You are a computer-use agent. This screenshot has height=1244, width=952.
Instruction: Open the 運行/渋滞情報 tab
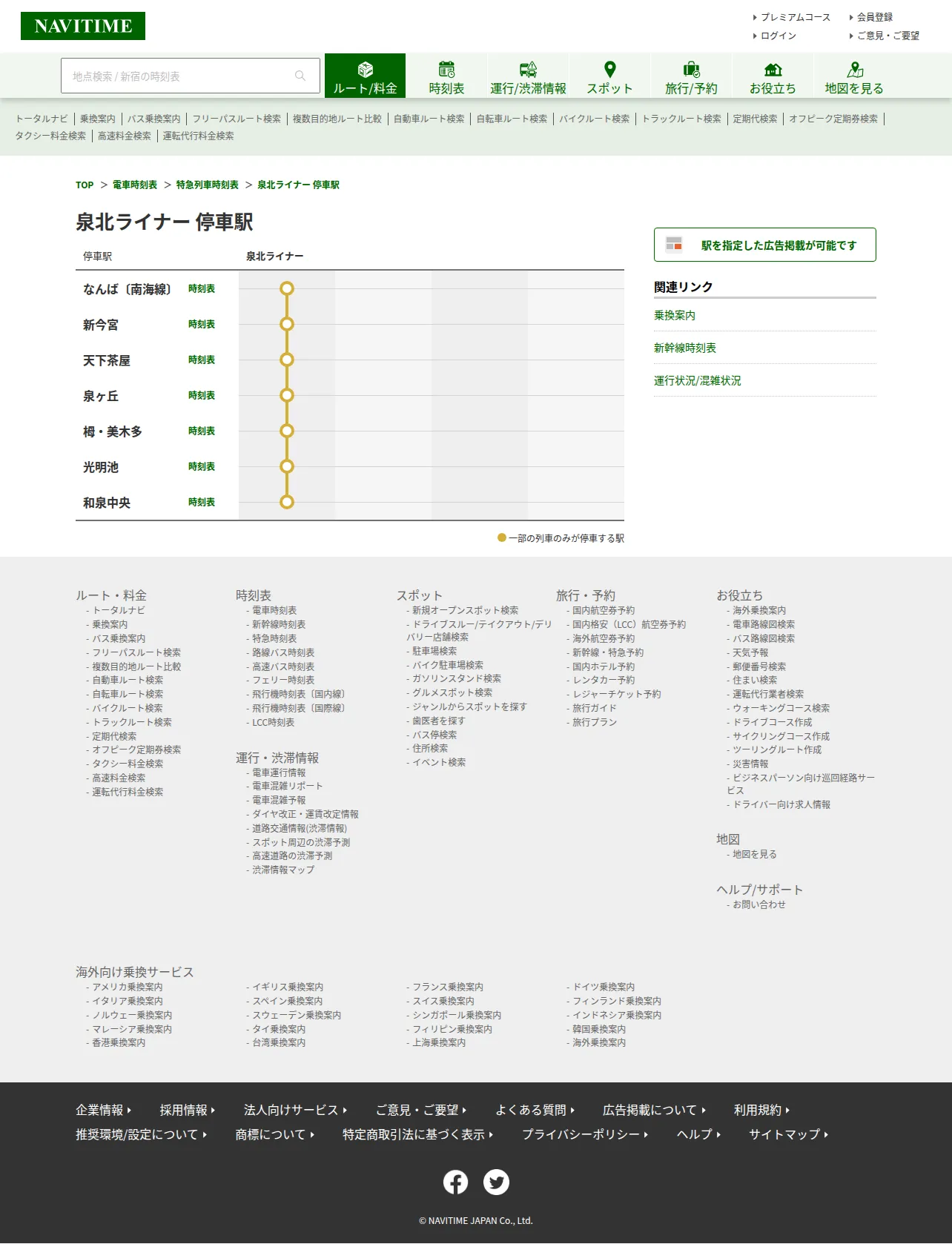[528, 76]
